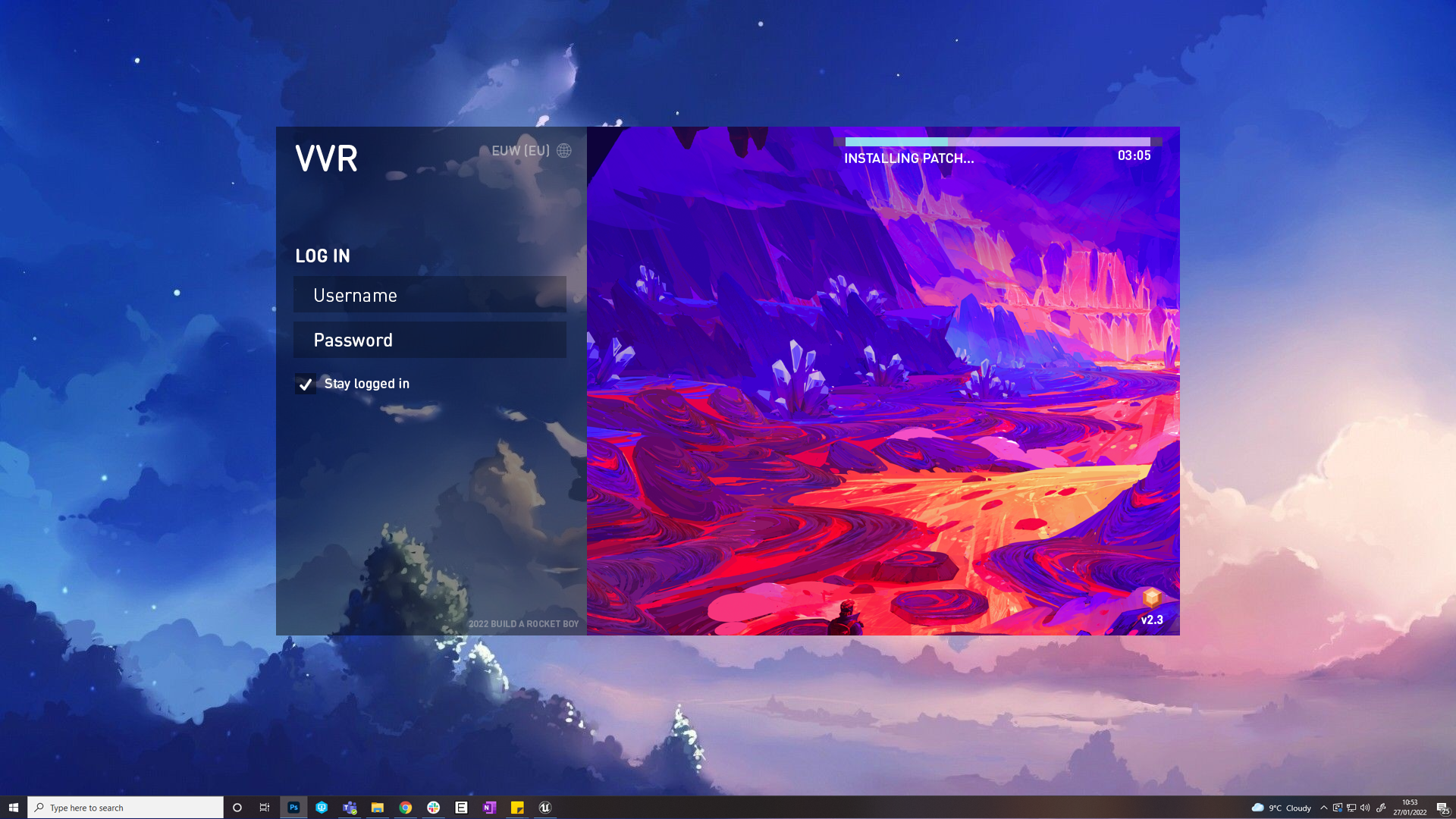Image resolution: width=1456 pixels, height=819 pixels.
Task: Uncheck the Stay logged in checkbox
Action: click(x=305, y=384)
